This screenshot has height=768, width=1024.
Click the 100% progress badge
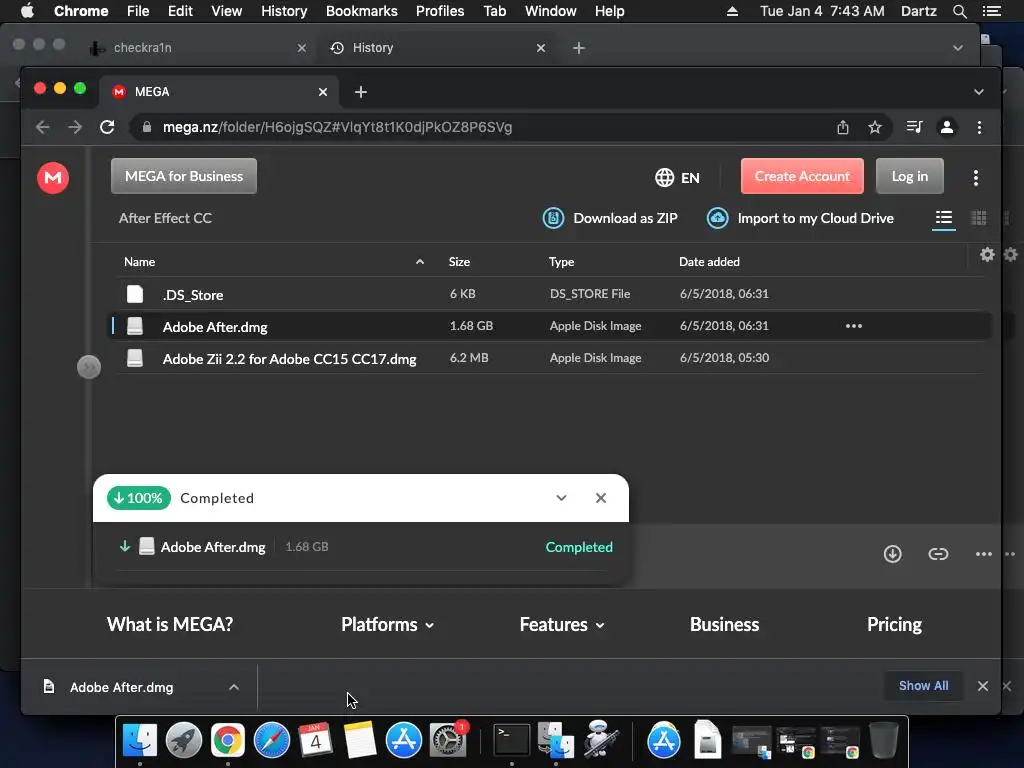click(x=138, y=498)
